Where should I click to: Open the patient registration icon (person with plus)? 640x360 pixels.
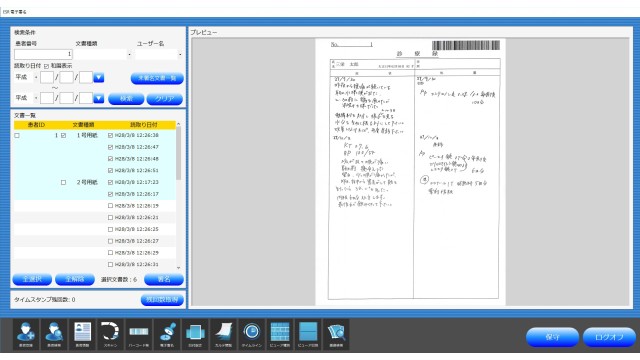pos(26,334)
